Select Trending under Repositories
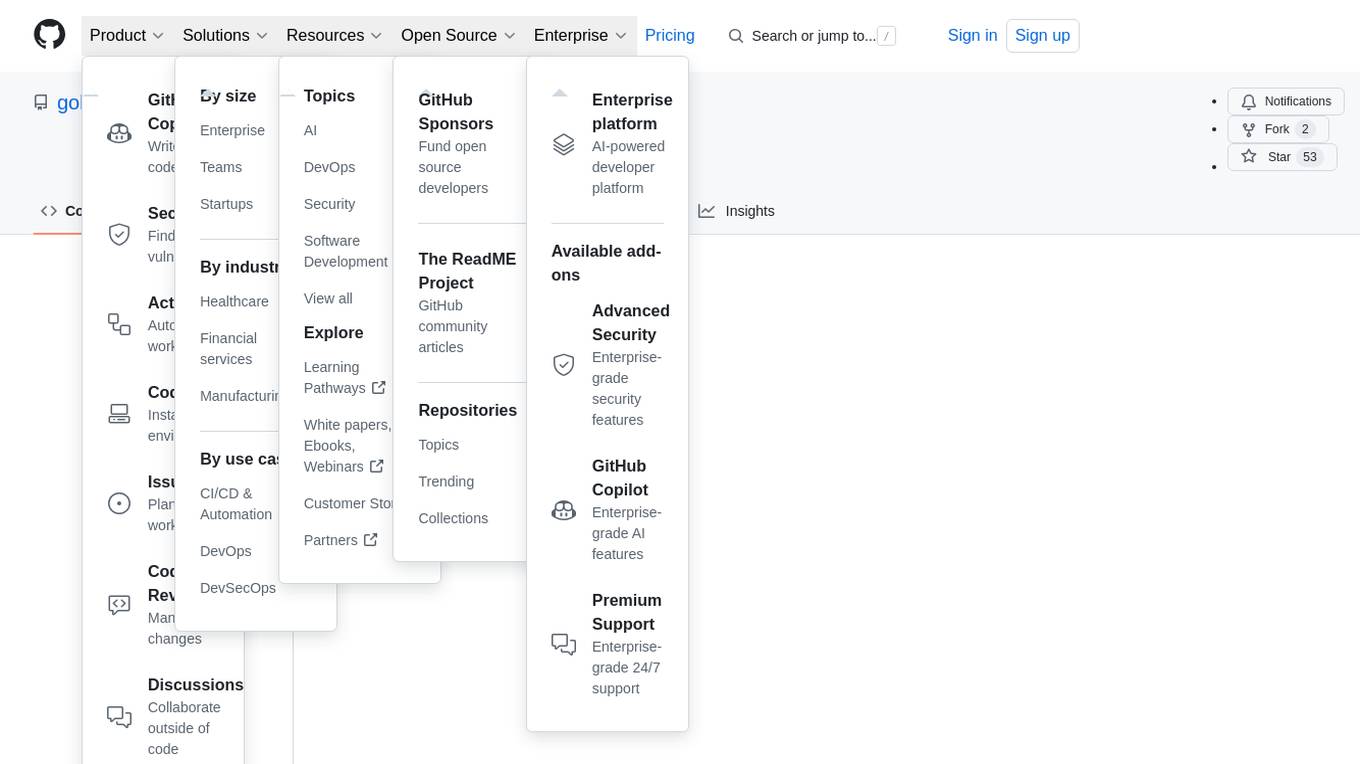Screen dimensions: 1360x764 coord(446,482)
